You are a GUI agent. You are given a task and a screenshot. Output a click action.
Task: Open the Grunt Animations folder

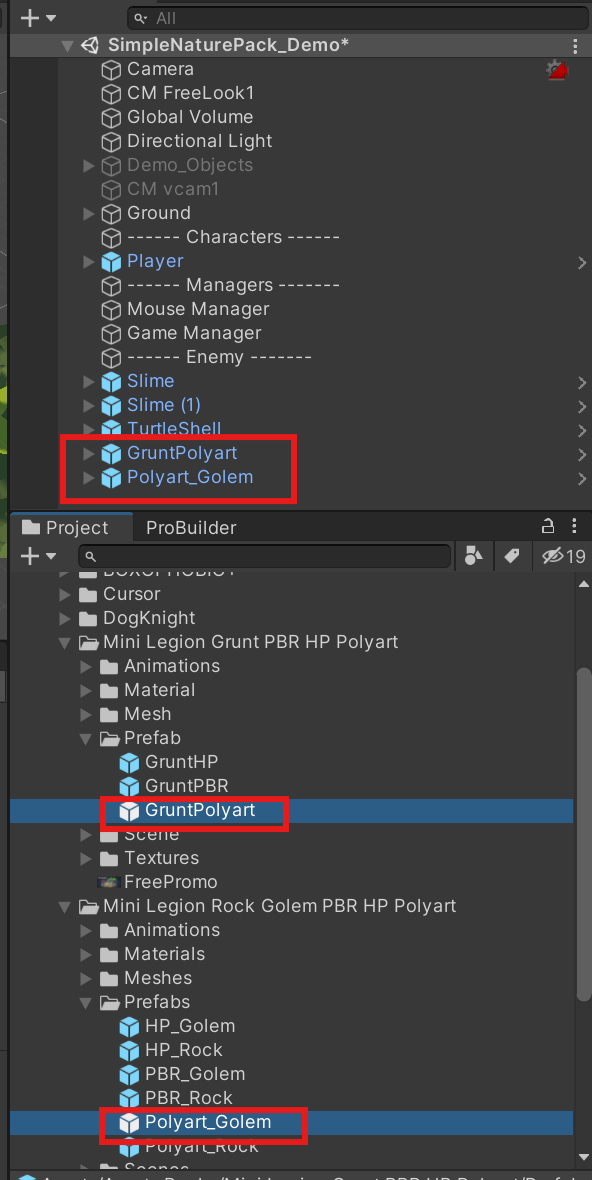point(172,666)
